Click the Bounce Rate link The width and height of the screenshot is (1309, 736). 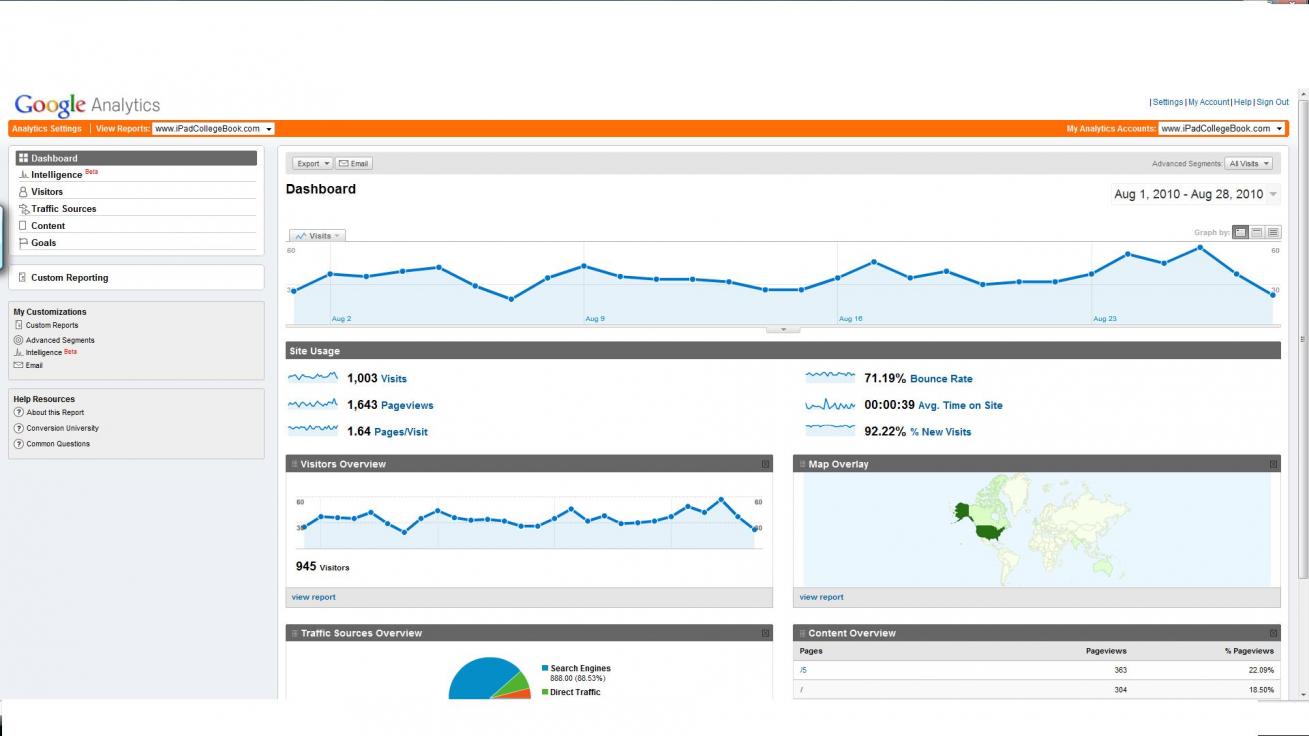[941, 379]
